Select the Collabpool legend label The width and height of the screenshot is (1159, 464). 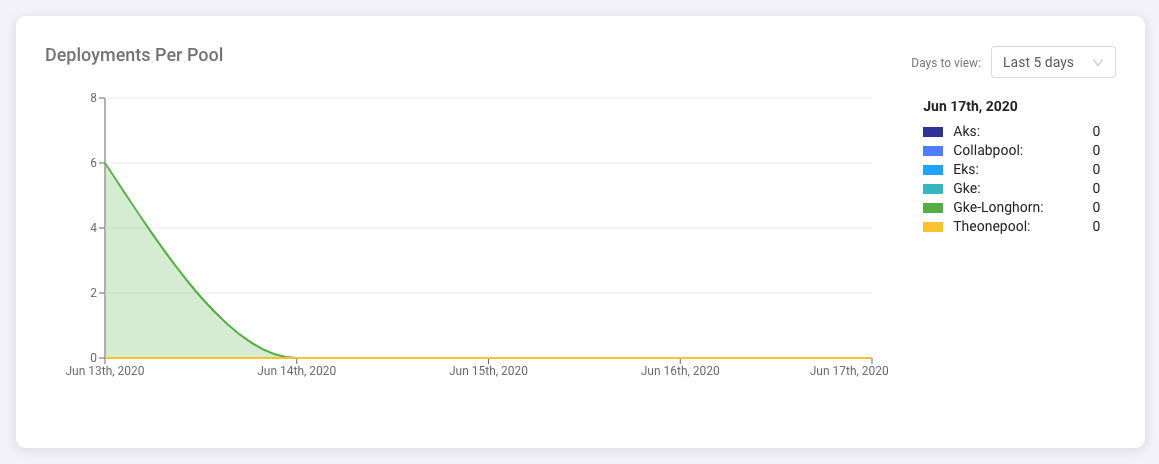click(x=988, y=150)
